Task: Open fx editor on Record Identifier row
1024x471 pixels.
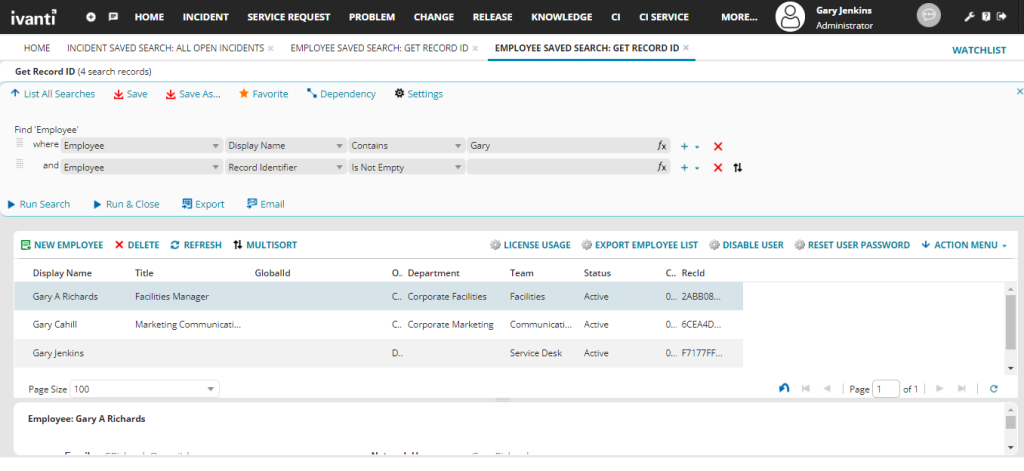Action: [x=662, y=167]
